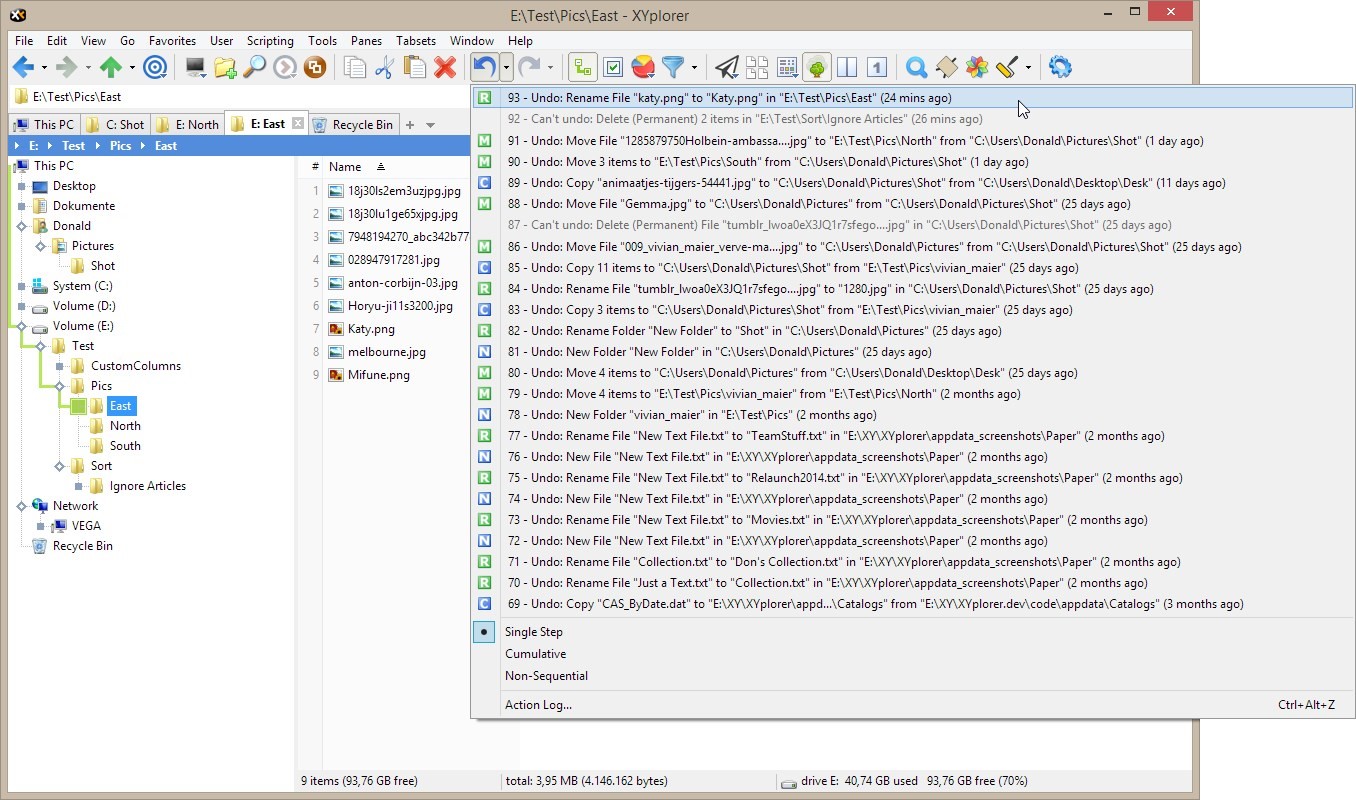Click the colorful pinwheel toolbar icon
Screen dimensions: 1356x800
[977, 67]
